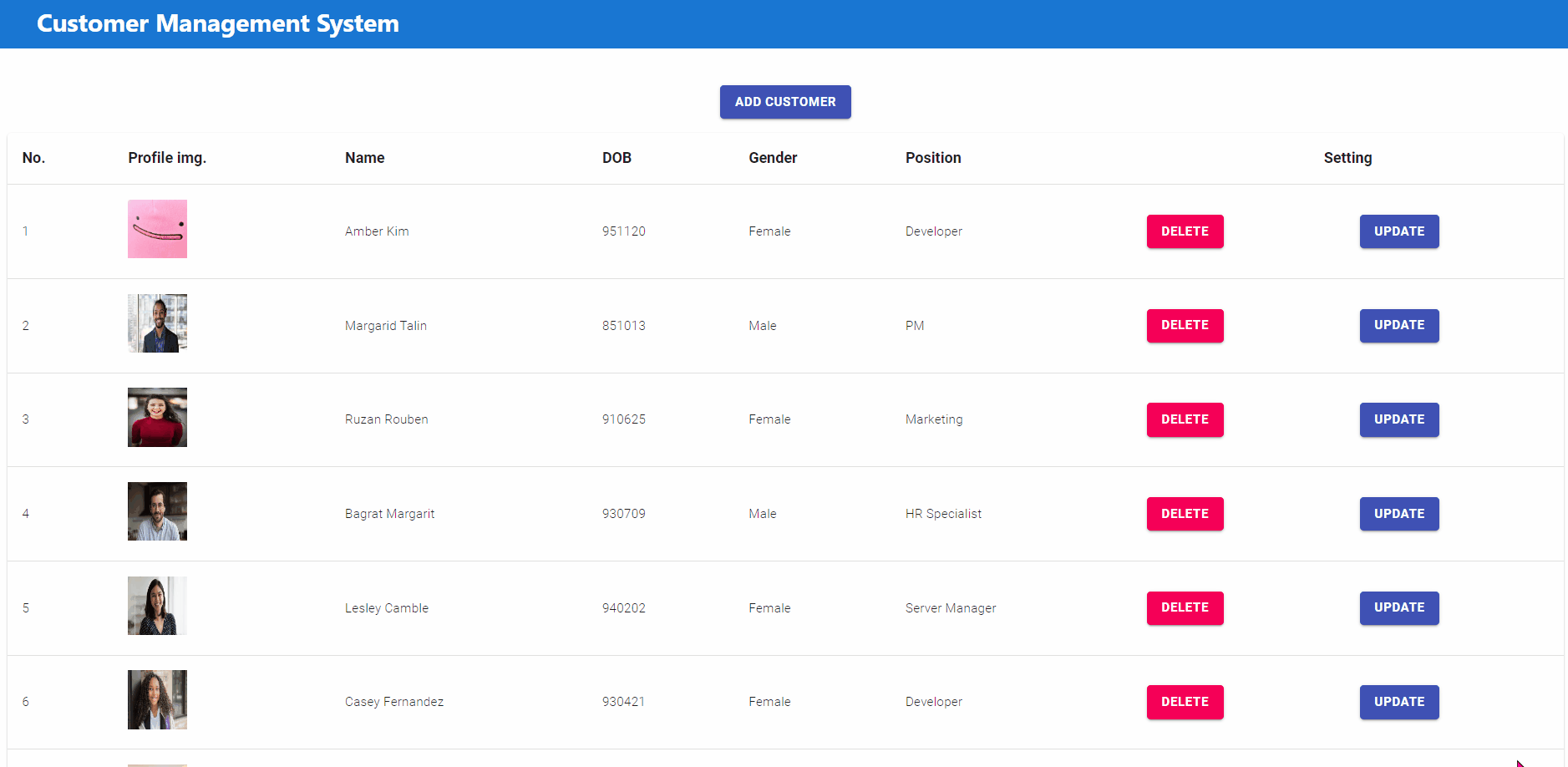Select DOB value 910625
Screen dimensions: 1568x767
coord(624,419)
